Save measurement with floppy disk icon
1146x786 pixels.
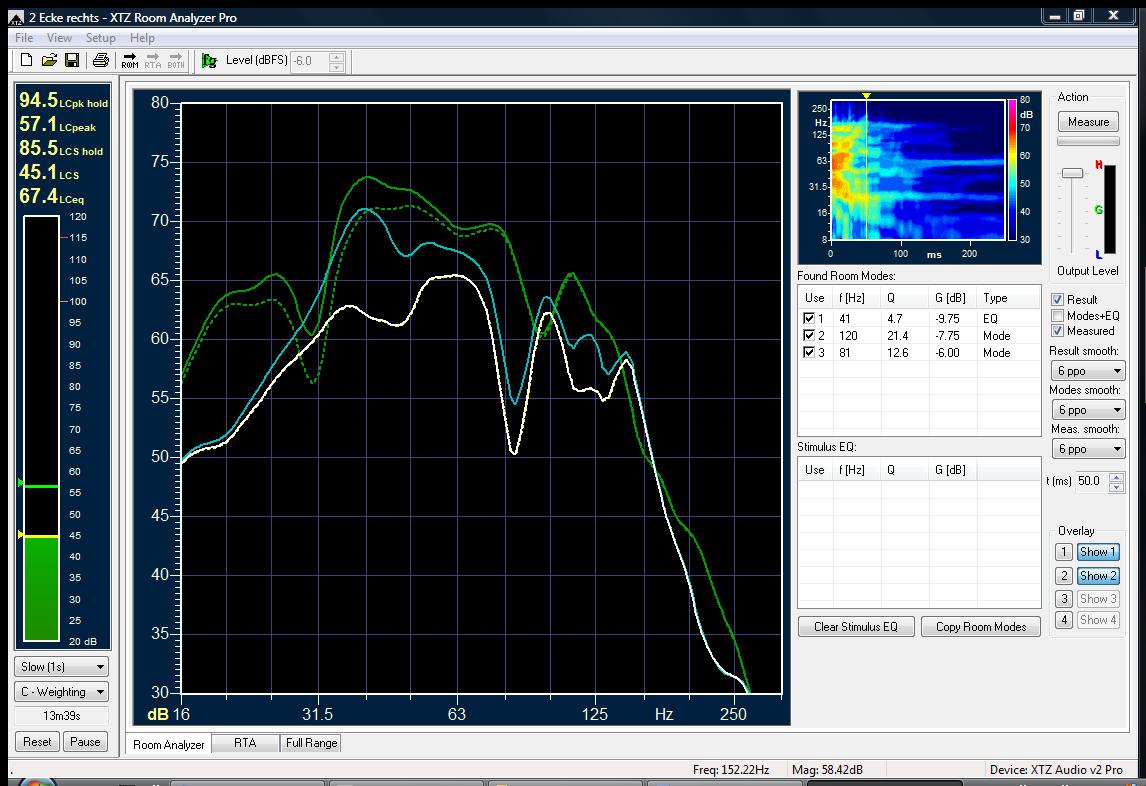72,60
